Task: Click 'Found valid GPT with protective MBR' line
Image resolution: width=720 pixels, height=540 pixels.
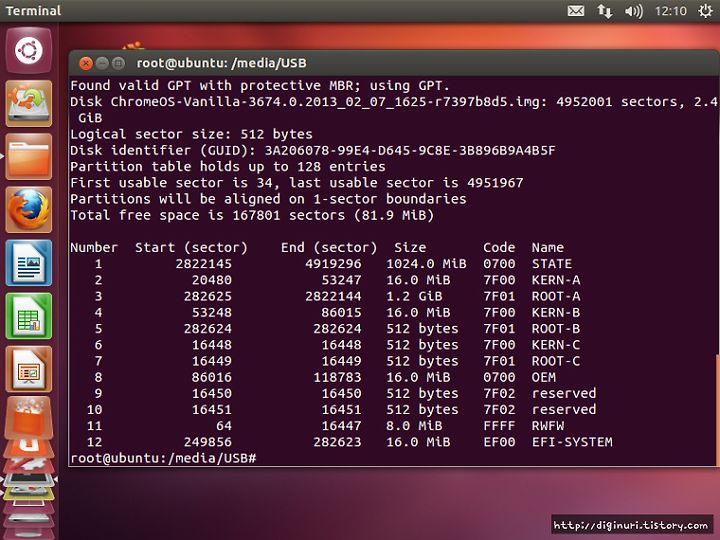Action: click(260, 85)
